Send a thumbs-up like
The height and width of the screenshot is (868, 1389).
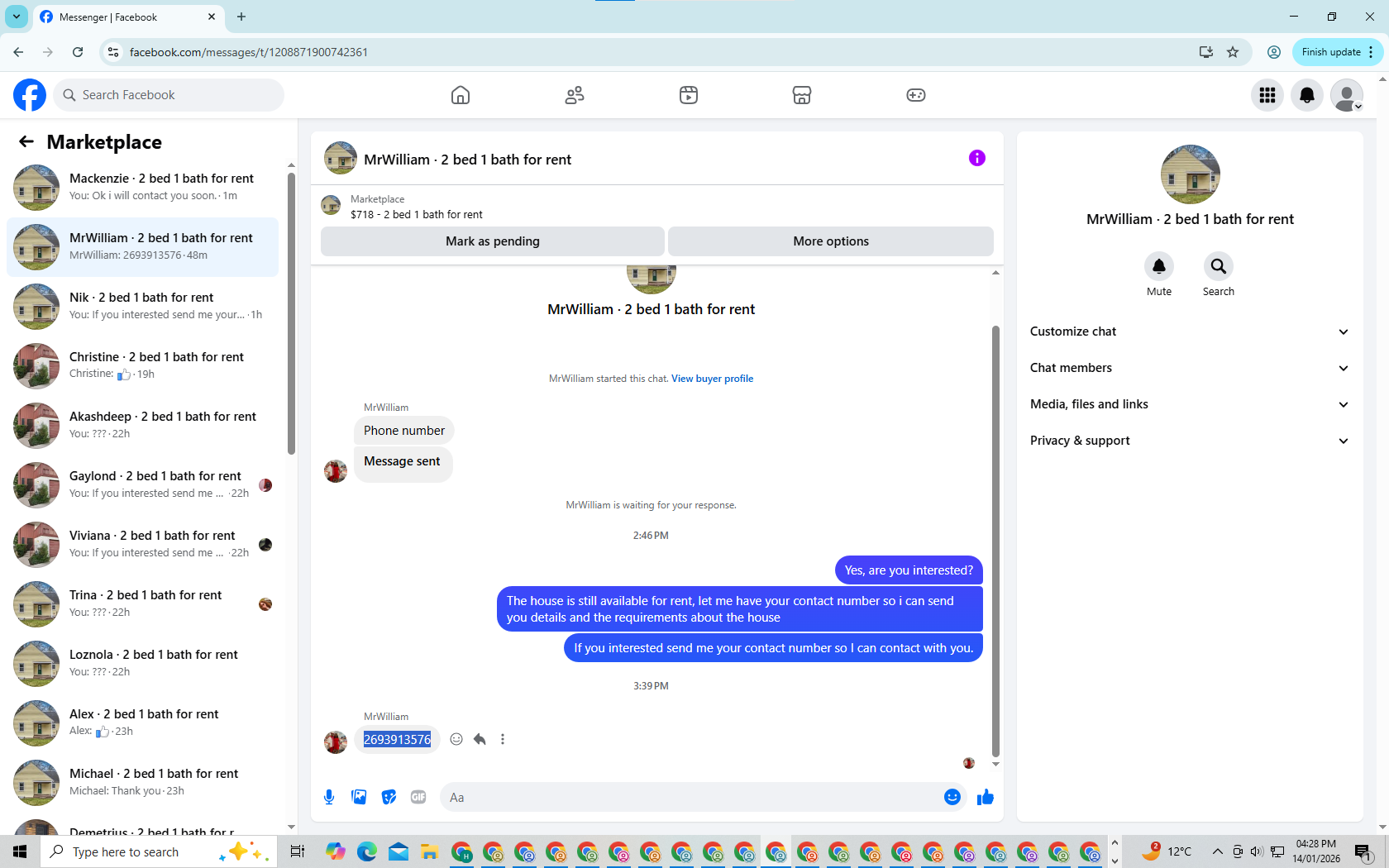click(986, 797)
